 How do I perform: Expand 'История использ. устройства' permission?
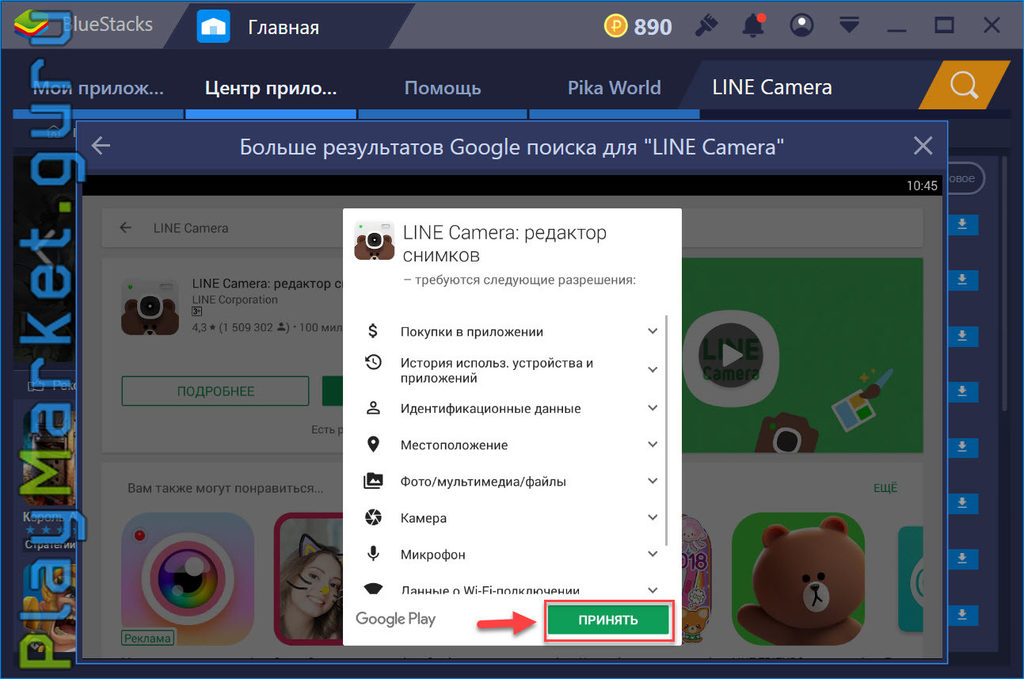(x=652, y=370)
